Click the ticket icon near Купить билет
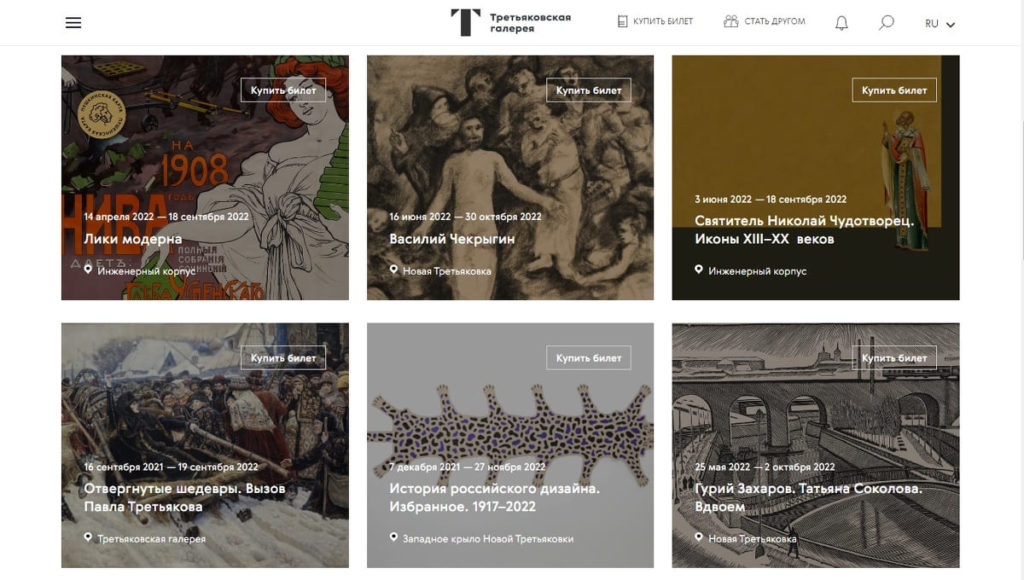 [622, 22]
